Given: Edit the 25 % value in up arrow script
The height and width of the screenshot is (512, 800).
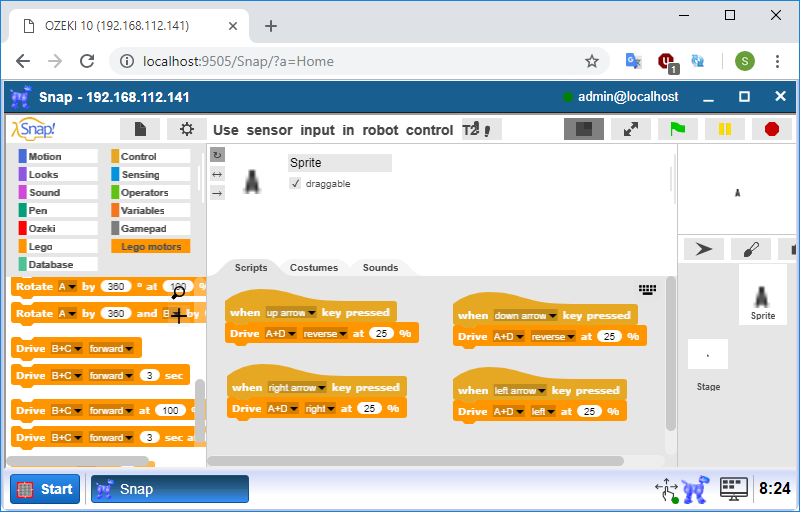Looking at the screenshot, I should pyautogui.click(x=381, y=334).
